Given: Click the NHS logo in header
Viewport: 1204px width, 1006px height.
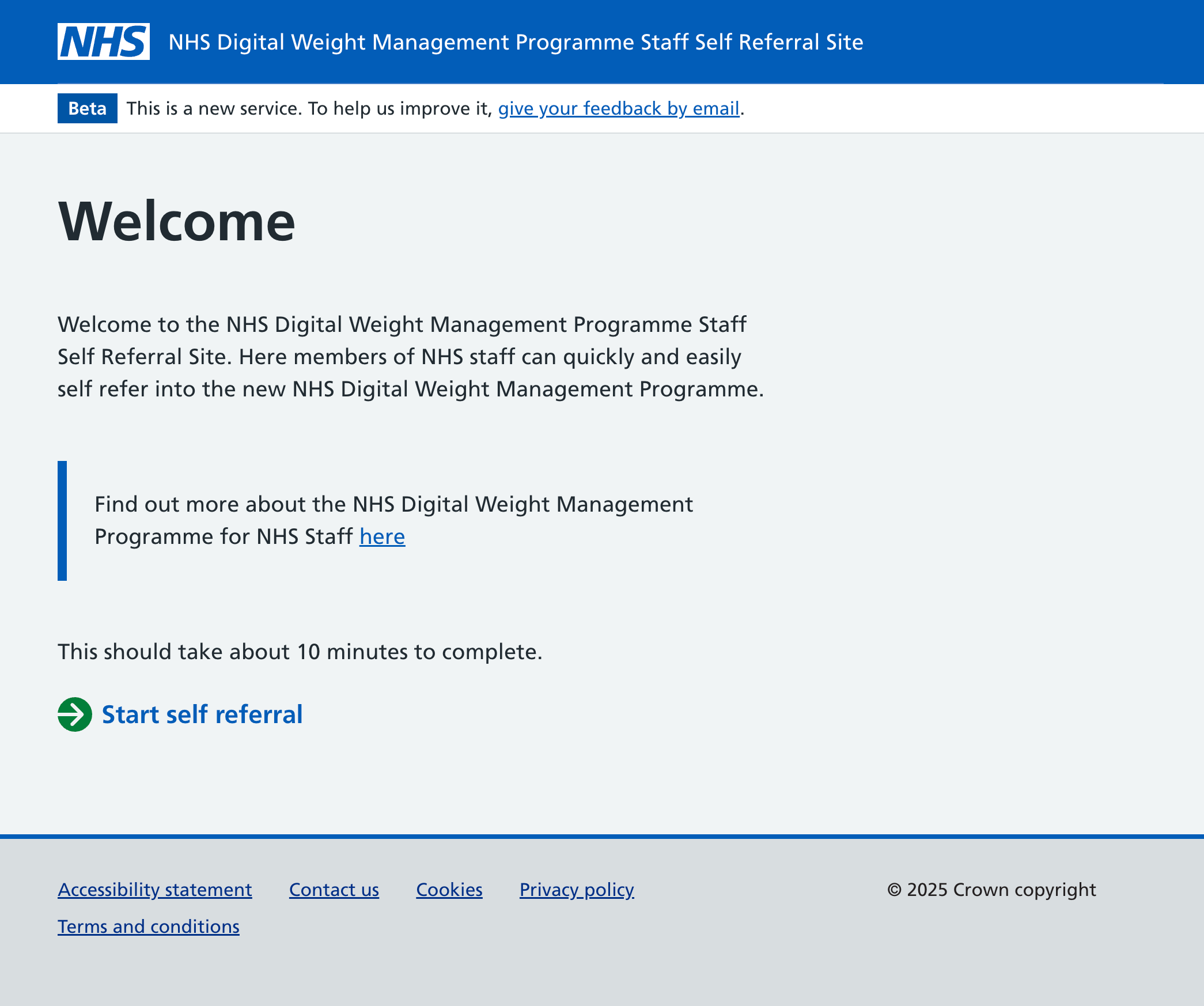Looking at the screenshot, I should (x=104, y=41).
